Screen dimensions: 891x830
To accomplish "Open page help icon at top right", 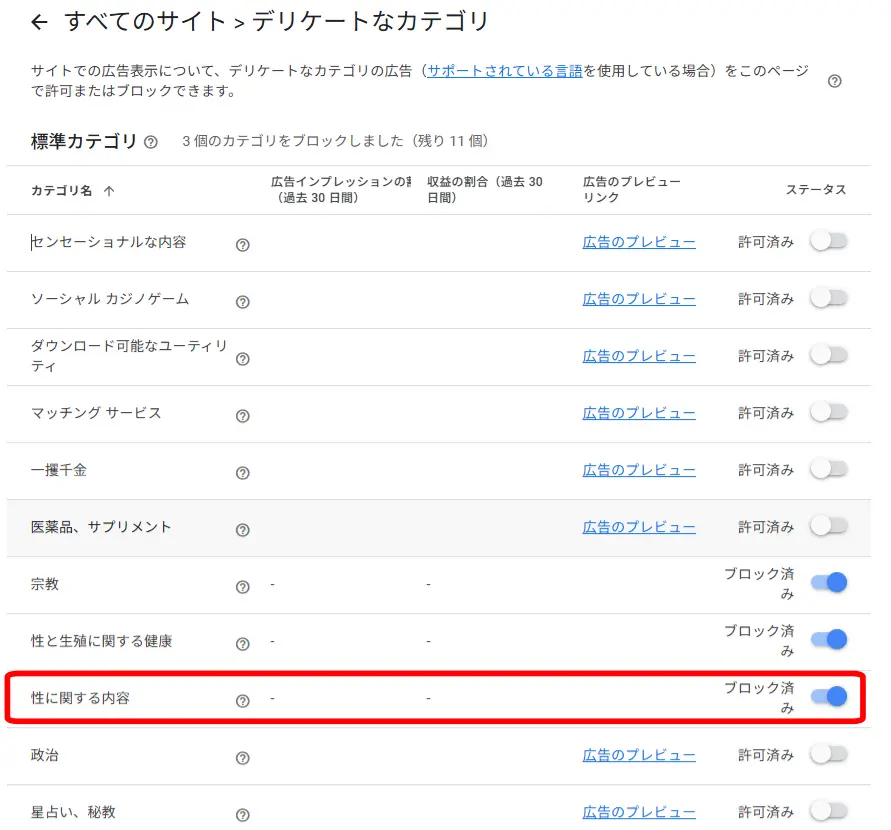I will coord(835,81).
